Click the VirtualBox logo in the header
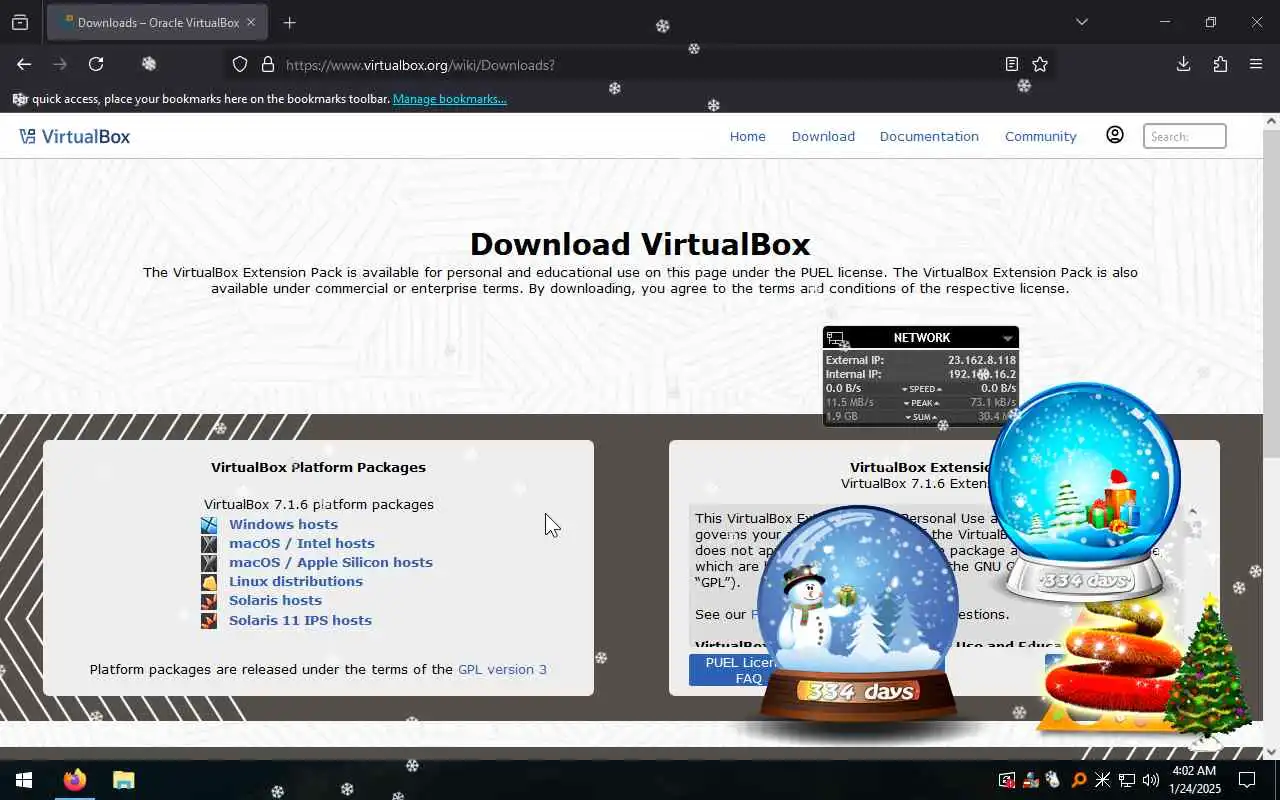Image resolution: width=1280 pixels, height=800 pixels. coord(75,136)
